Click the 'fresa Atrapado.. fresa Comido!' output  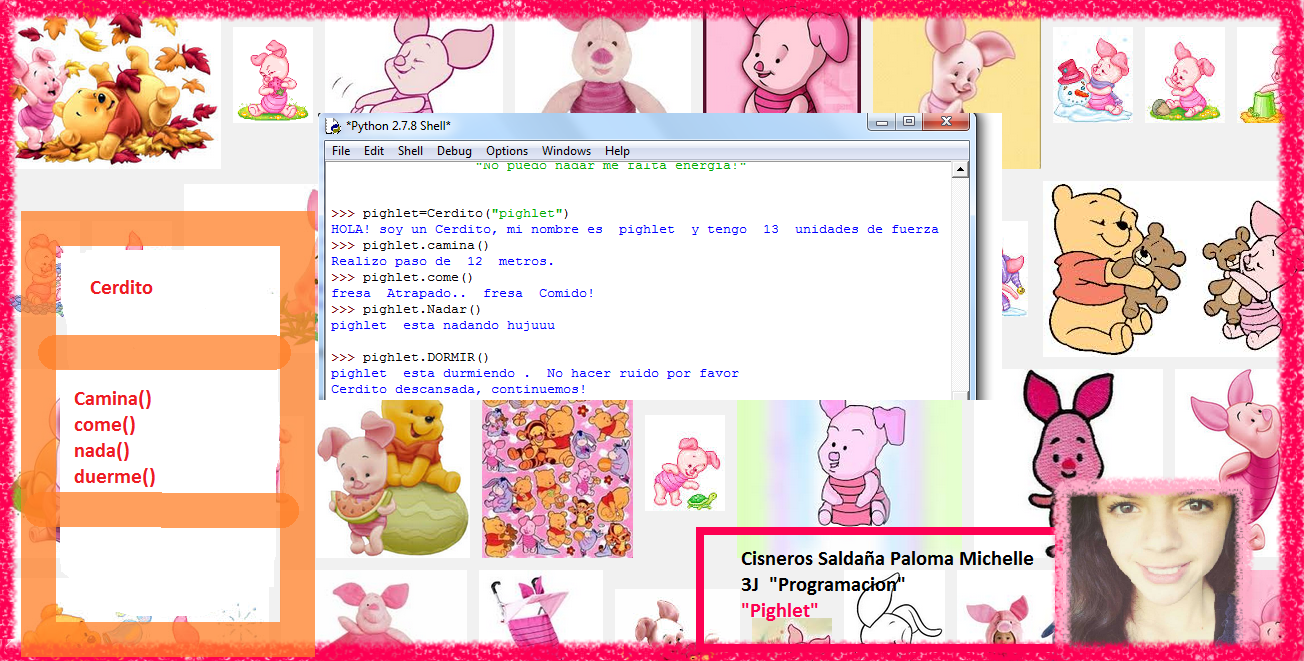point(462,293)
